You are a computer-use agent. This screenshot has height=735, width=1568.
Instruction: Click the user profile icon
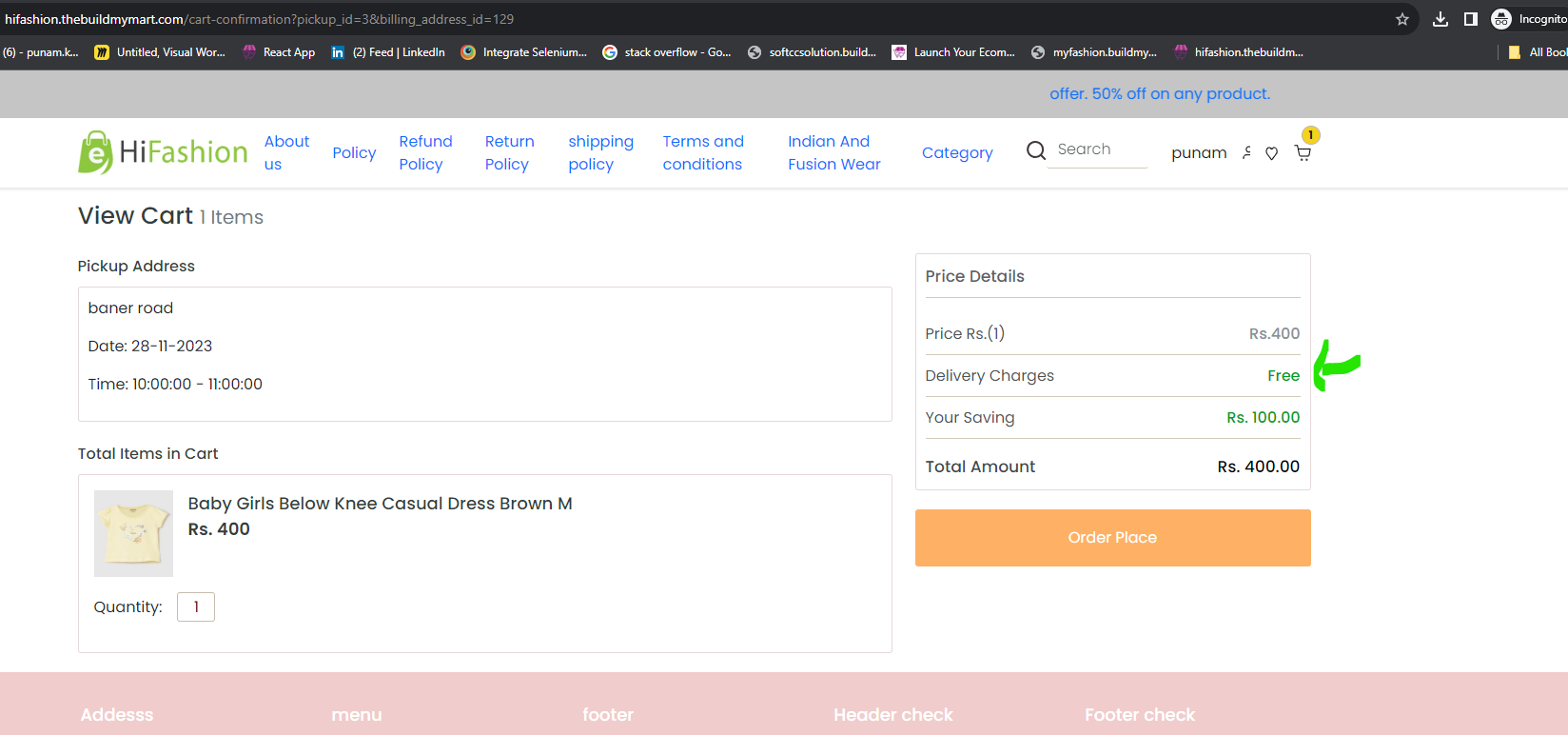(1246, 152)
